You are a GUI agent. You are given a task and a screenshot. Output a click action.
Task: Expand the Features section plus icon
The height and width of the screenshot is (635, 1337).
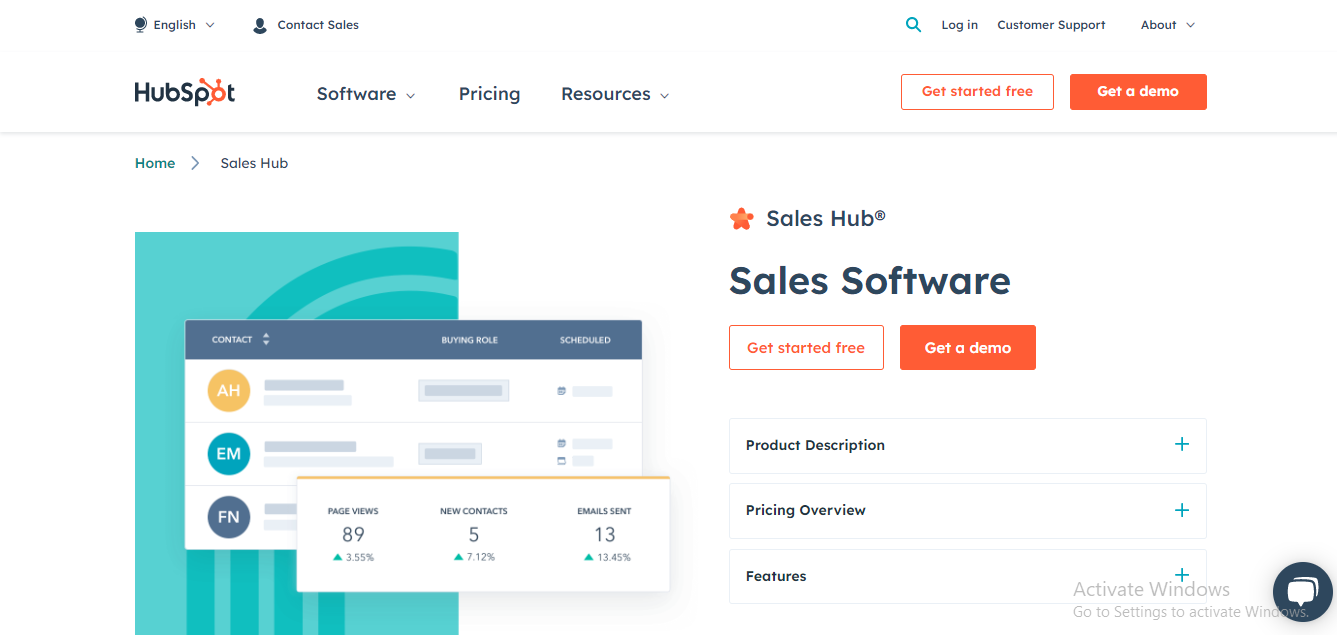click(x=1182, y=575)
